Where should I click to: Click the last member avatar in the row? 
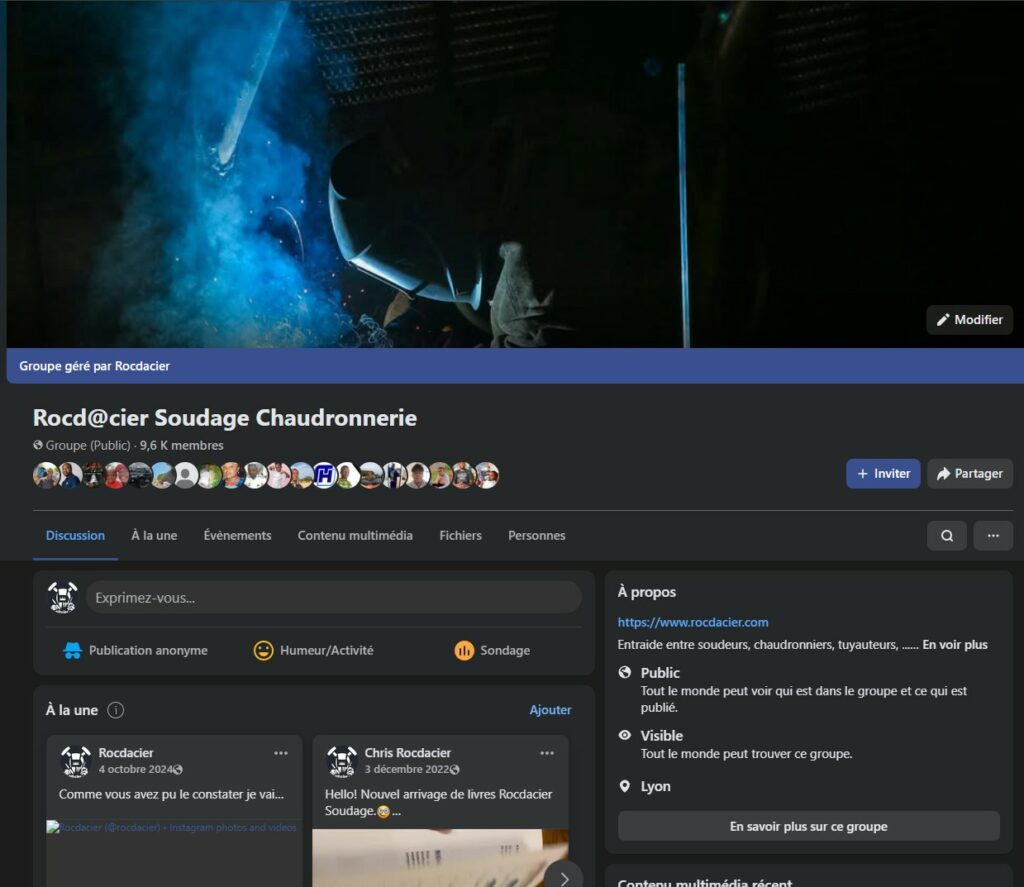(x=487, y=475)
